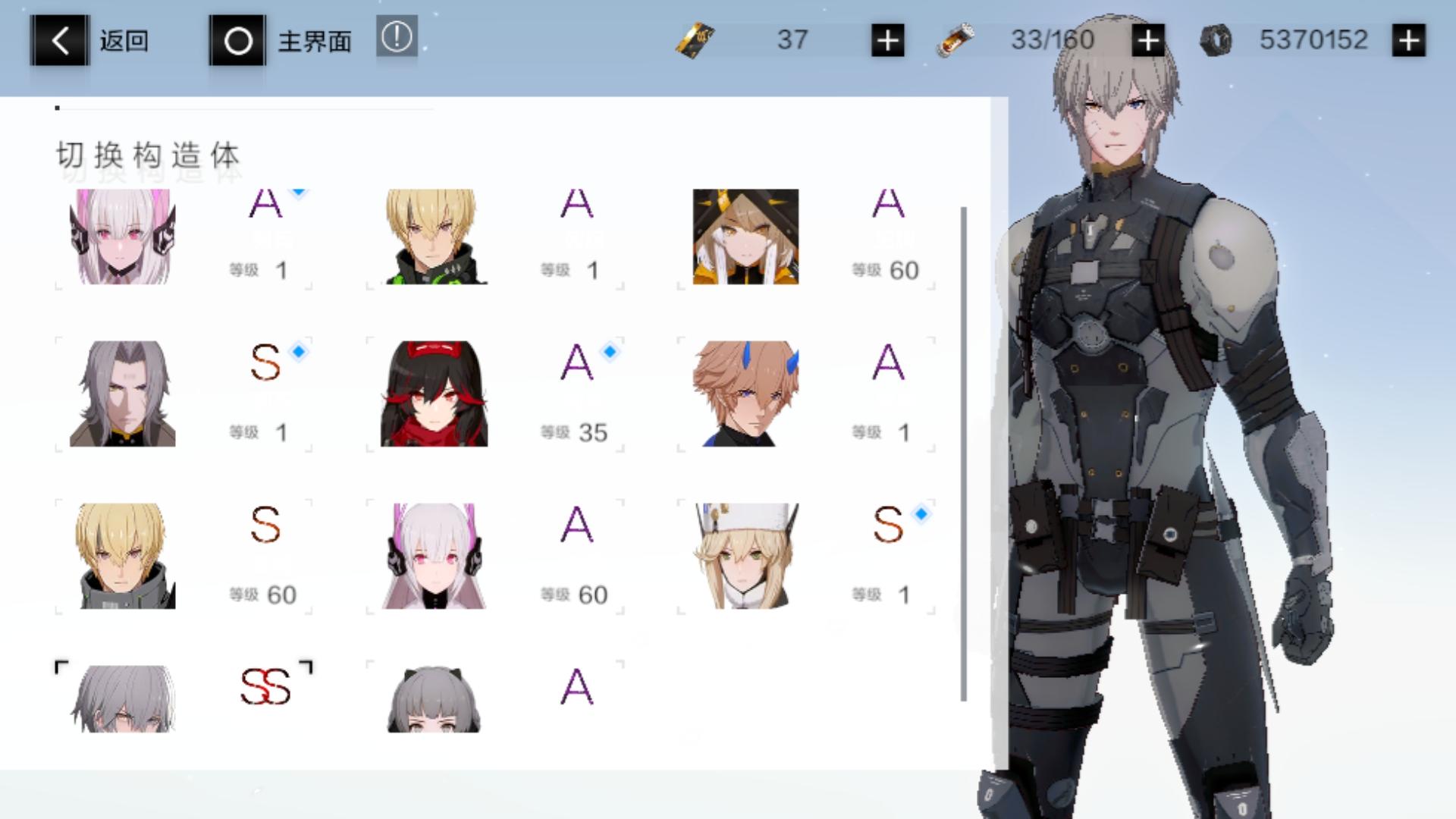
Task: Click the 返回 back label
Action: (x=124, y=40)
